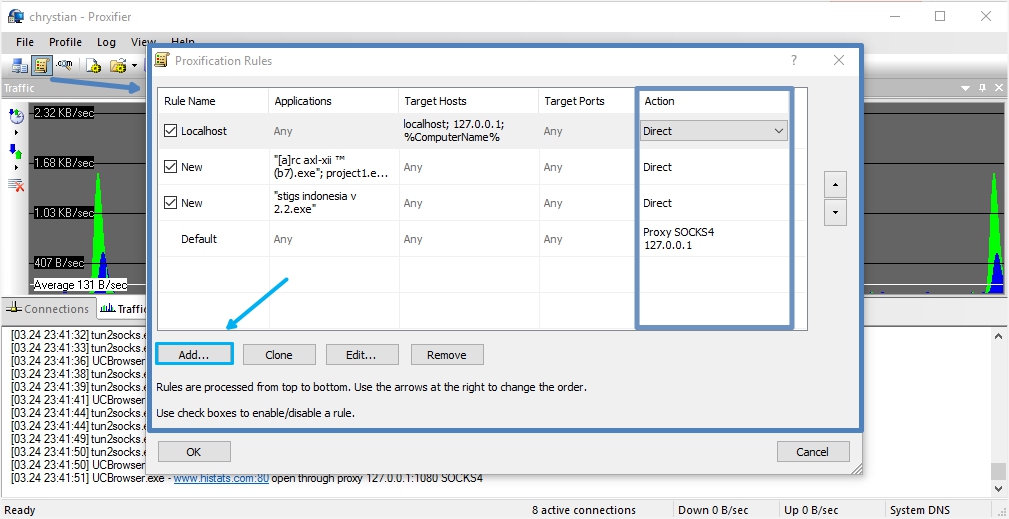Click the dialog help question mark
Screen dimensions: 1009x519
click(793, 60)
